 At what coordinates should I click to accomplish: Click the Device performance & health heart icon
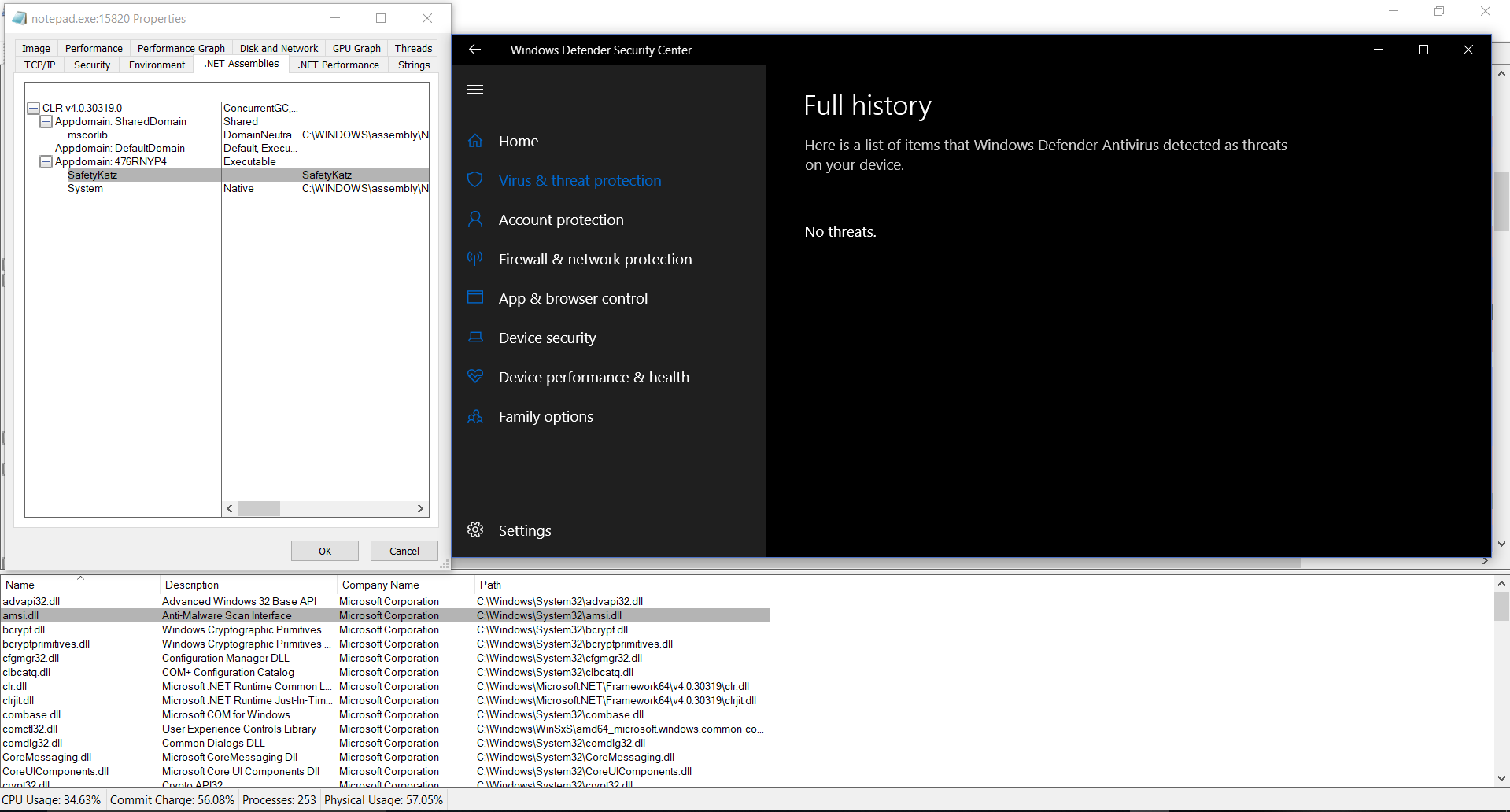pos(475,376)
